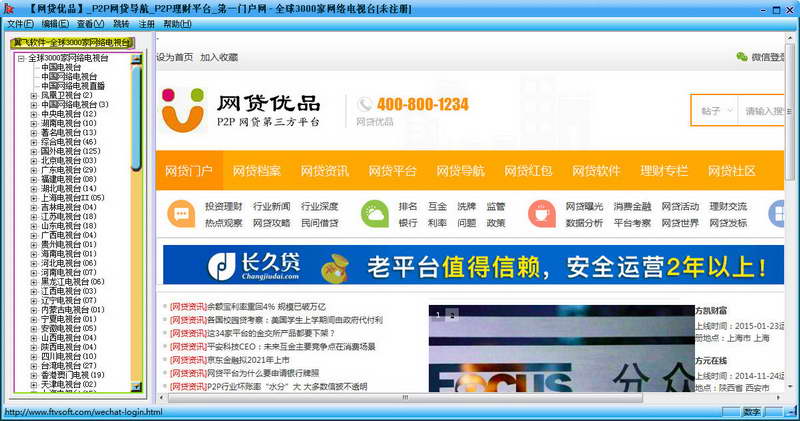
Task: Select the 黑龙江电视台 (06) tree item
Action: pos(72,282)
